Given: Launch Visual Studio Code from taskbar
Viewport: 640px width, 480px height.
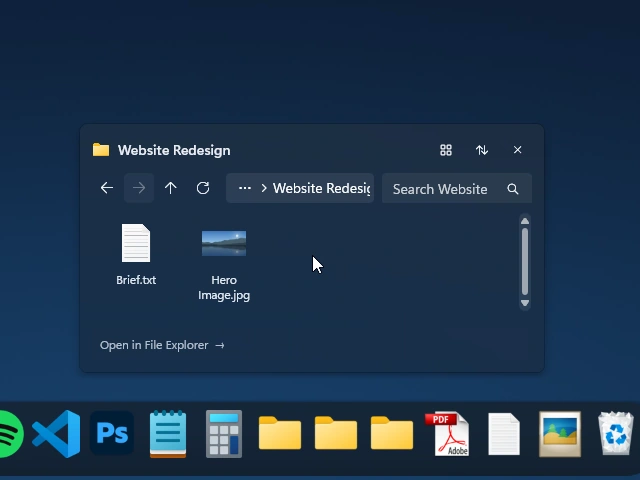Looking at the screenshot, I should (x=56, y=434).
